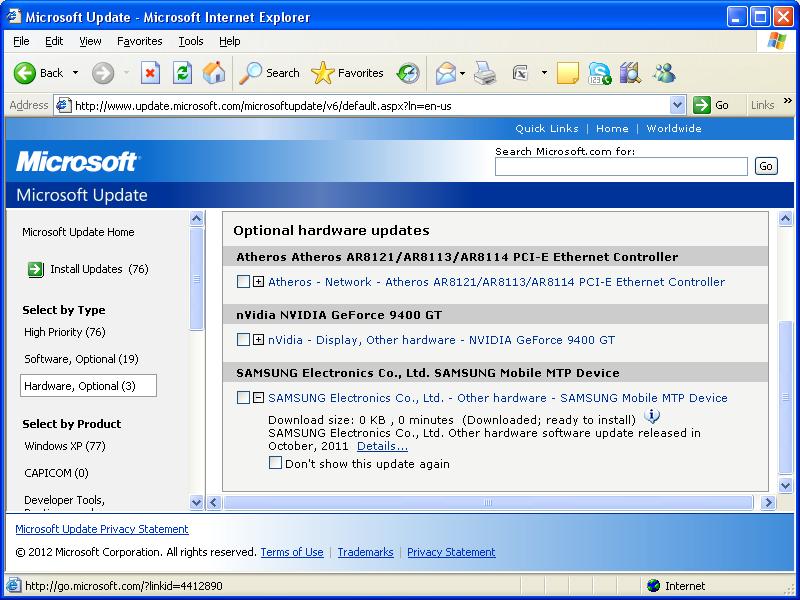Click the horizontal scrollbar right arrow

point(768,503)
